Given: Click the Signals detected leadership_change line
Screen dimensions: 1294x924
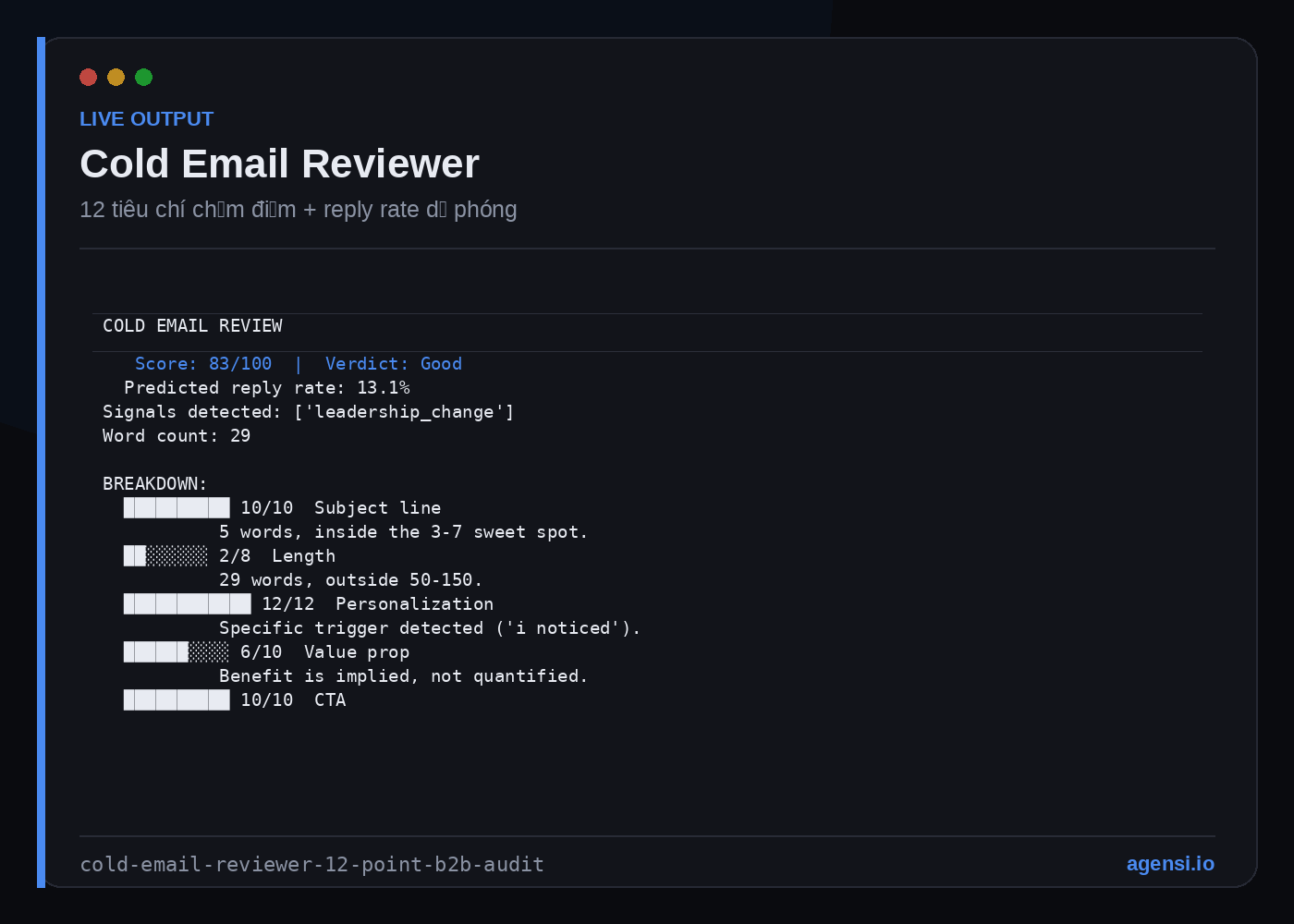Looking at the screenshot, I should point(309,412).
